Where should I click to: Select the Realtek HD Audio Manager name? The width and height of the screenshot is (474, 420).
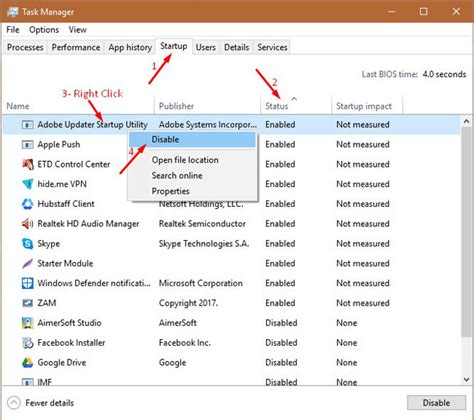coord(88,224)
